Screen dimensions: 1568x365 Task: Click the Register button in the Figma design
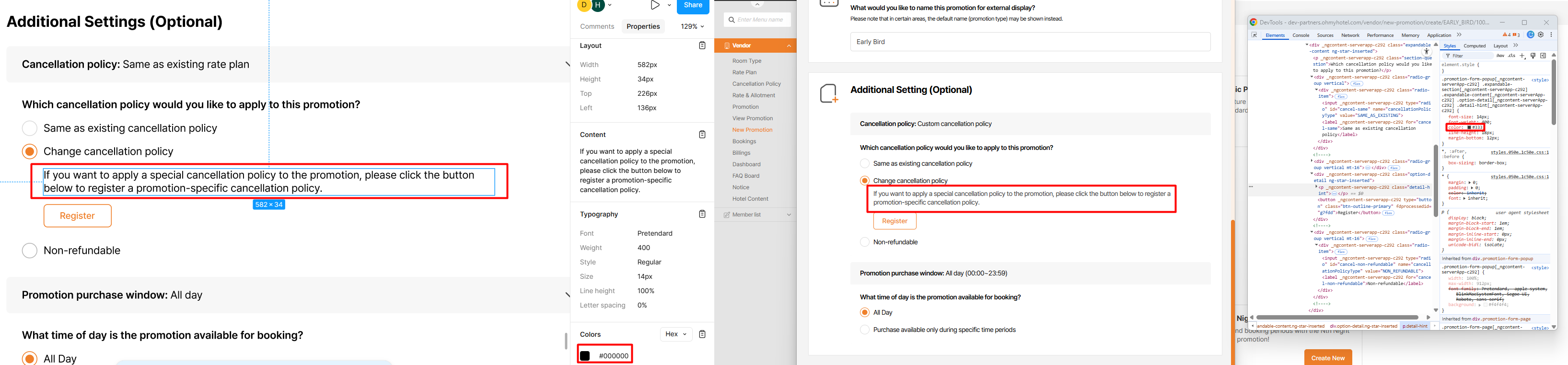(x=77, y=216)
